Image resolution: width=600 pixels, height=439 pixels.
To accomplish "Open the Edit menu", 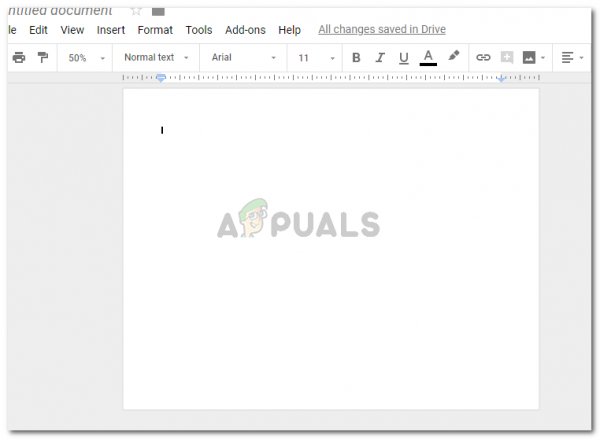I will coord(38,30).
